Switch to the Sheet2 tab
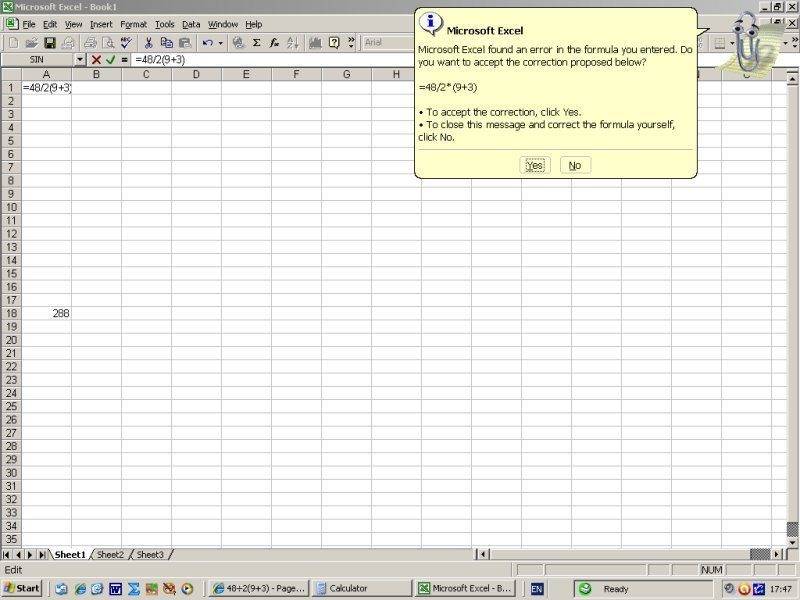The image size is (800, 600). [x=110, y=555]
